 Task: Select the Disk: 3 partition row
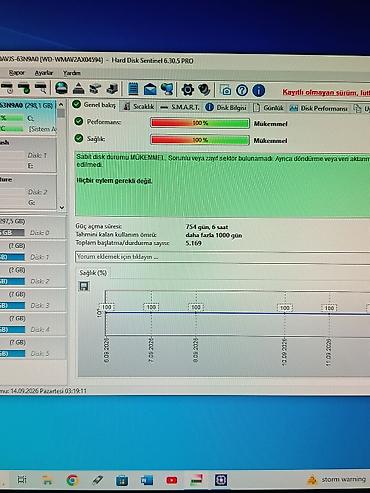(33, 300)
